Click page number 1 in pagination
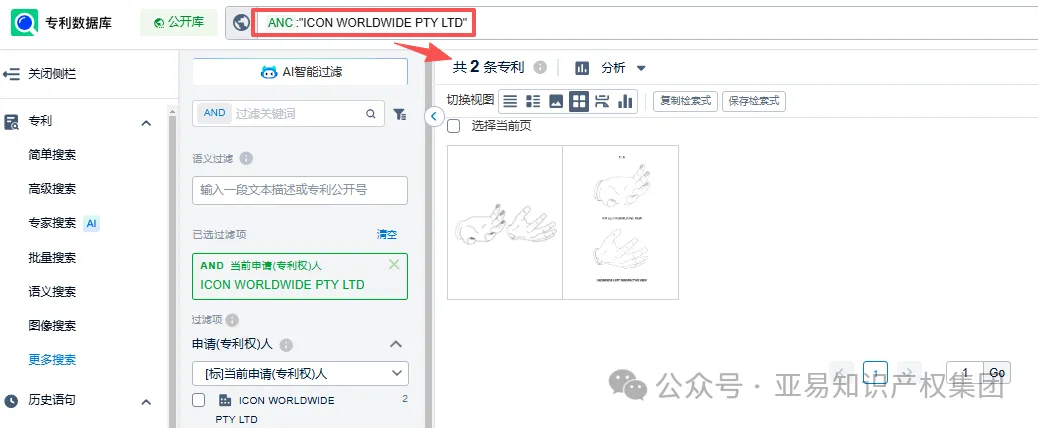The width and height of the screenshot is (1038, 428). 876,372
